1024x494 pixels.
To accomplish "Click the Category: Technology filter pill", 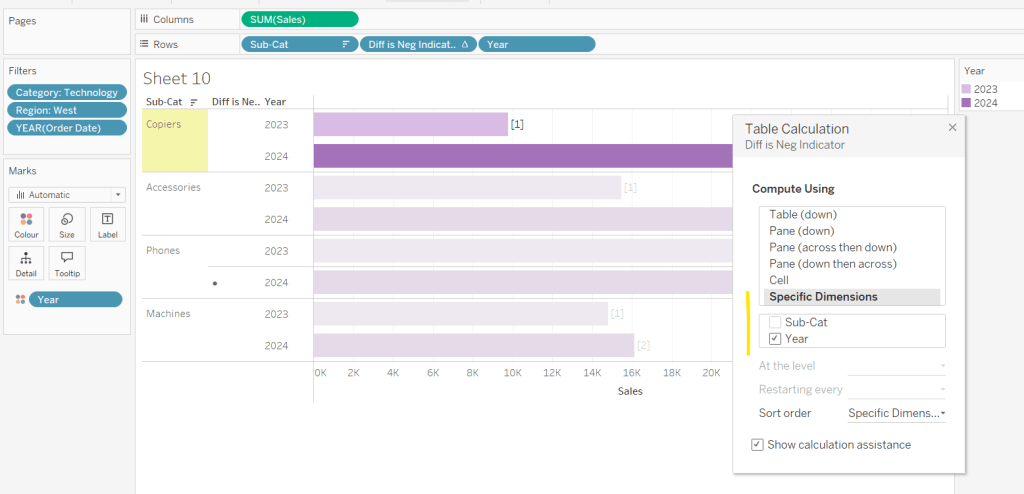I will point(67,92).
